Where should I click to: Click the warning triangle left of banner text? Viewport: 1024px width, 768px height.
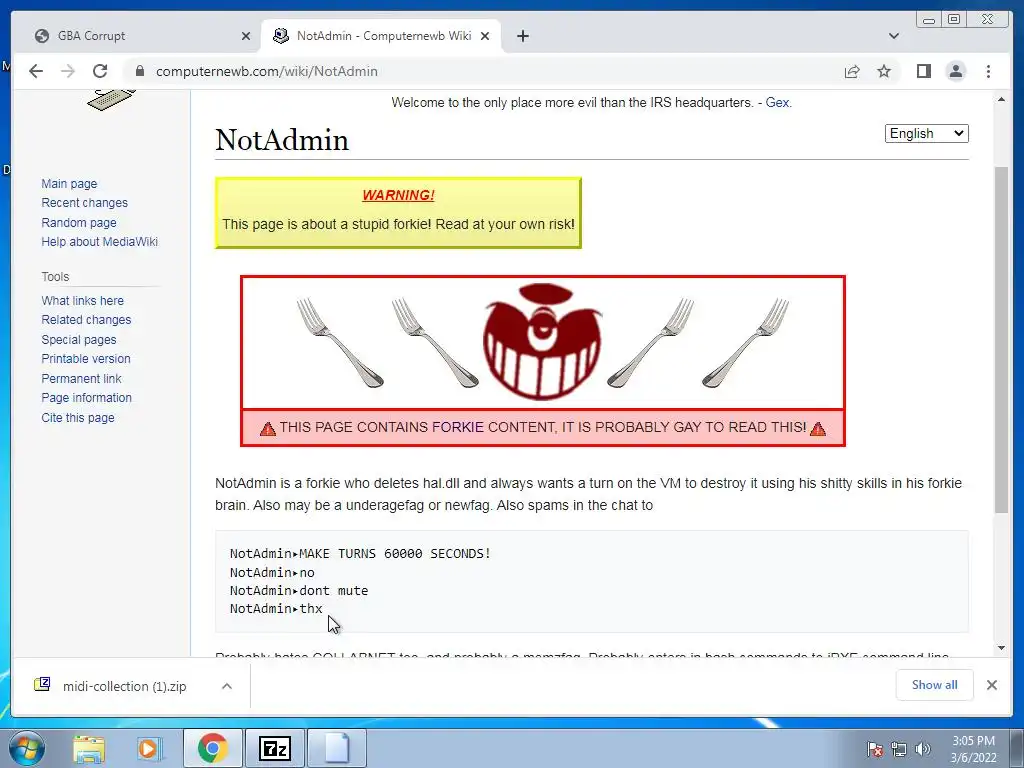coord(268,428)
